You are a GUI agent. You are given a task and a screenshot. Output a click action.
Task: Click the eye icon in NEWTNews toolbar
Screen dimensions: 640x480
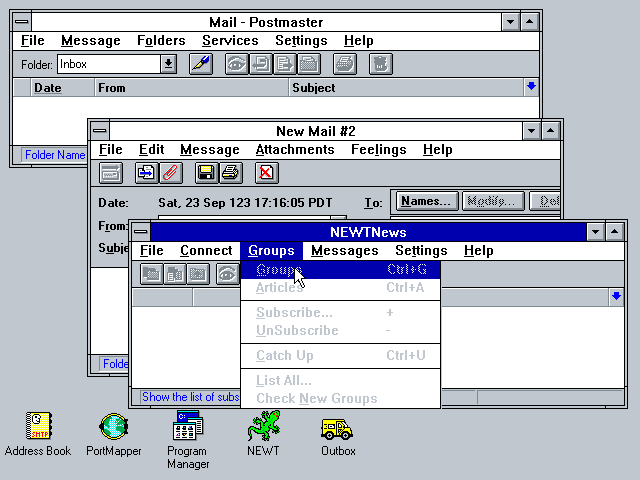tap(227, 273)
